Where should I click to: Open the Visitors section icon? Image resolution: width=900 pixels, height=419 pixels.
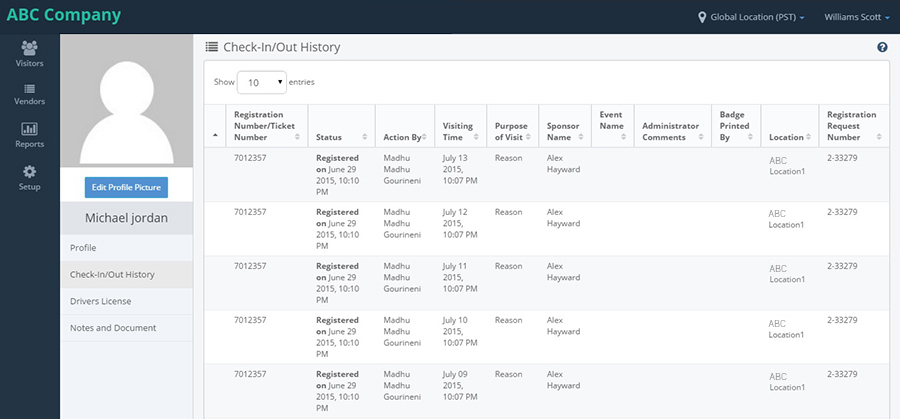coord(29,48)
